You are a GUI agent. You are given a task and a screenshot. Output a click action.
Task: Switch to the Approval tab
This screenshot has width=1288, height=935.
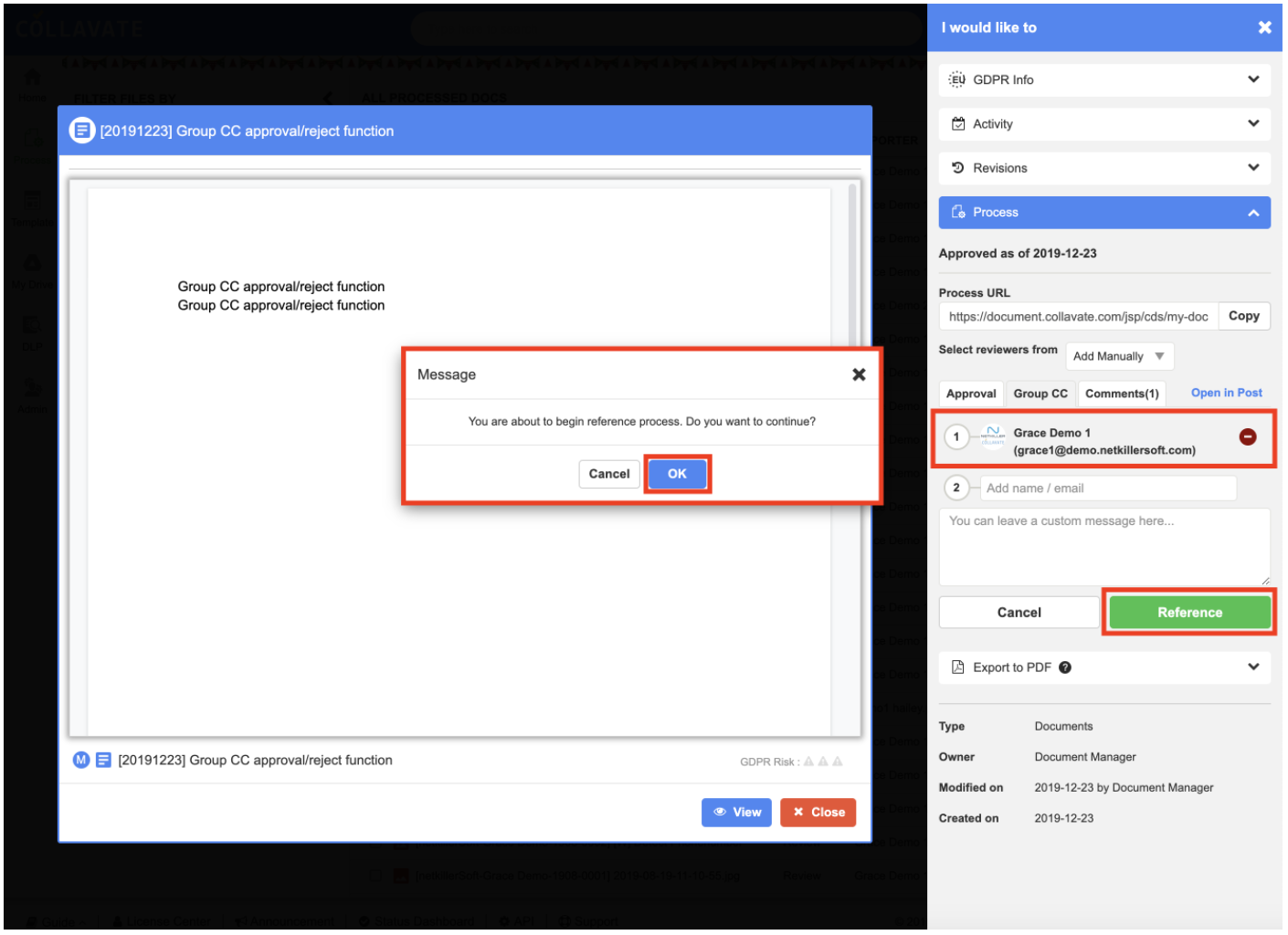tap(971, 394)
